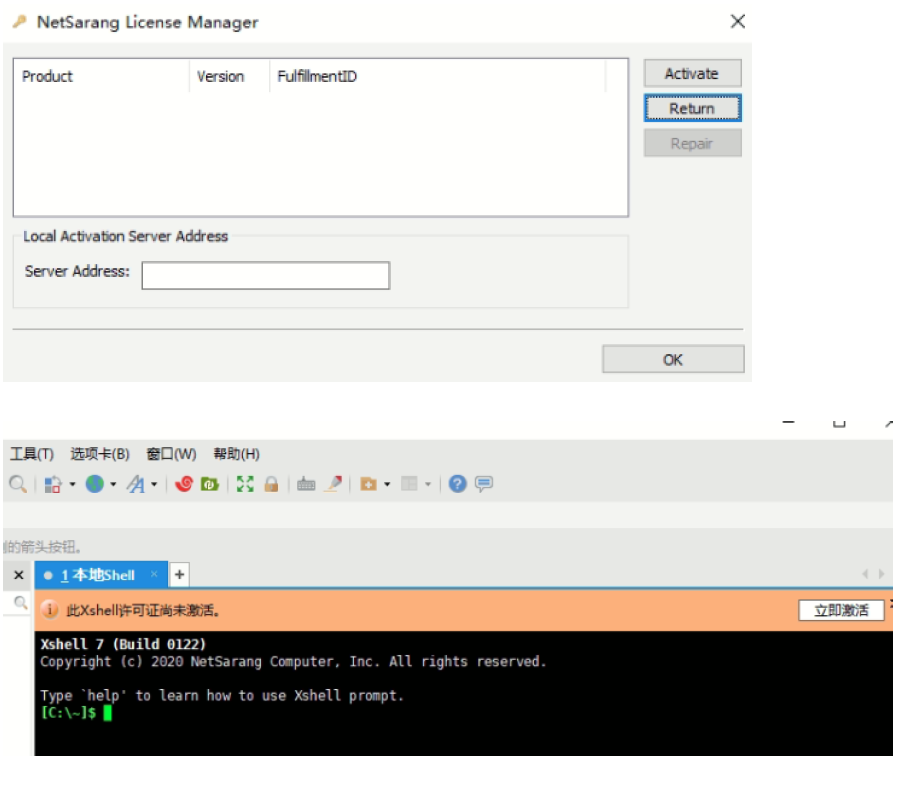Click the highlighter pen icon

334,484
